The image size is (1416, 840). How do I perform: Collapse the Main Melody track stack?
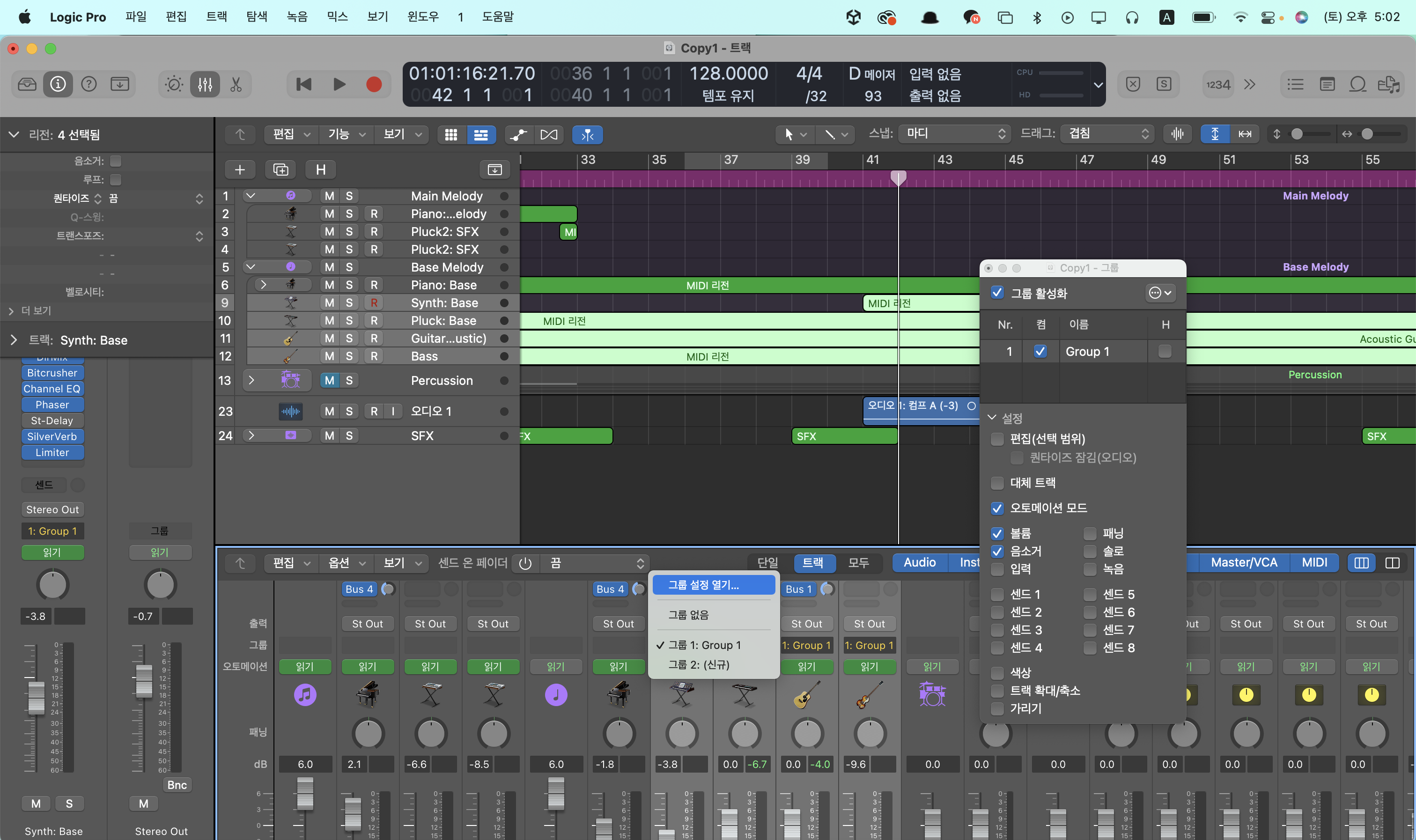(x=251, y=196)
